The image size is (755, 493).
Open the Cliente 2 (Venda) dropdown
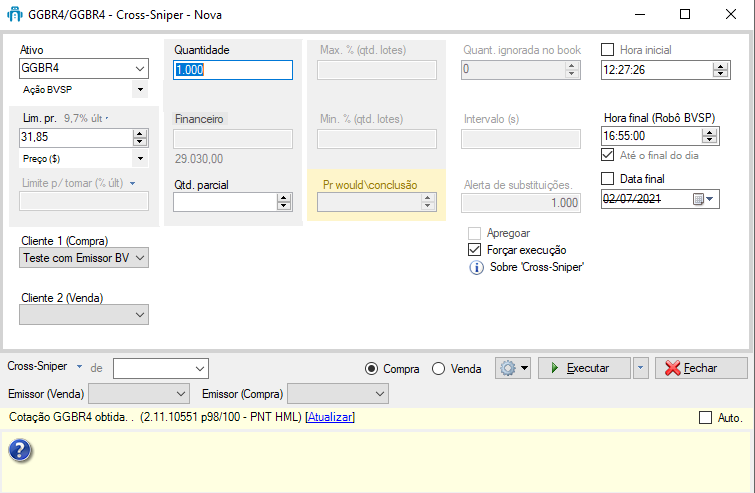pyautogui.click(x=139, y=314)
